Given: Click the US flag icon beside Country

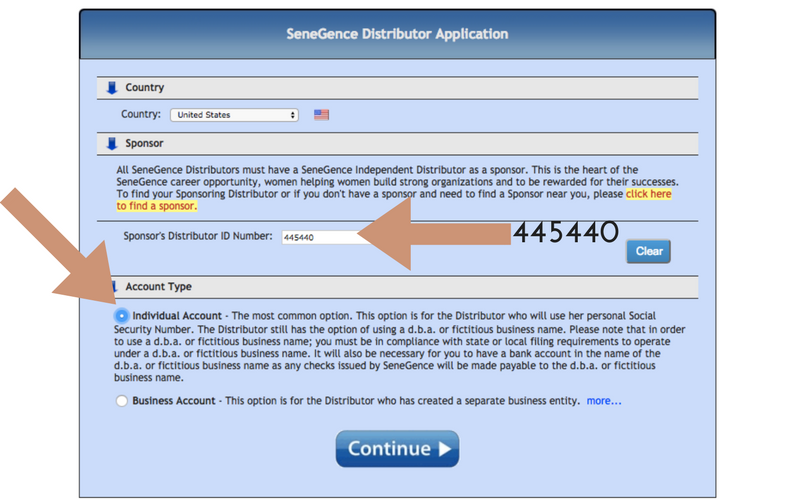Looking at the screenshot, I should 321,115.
